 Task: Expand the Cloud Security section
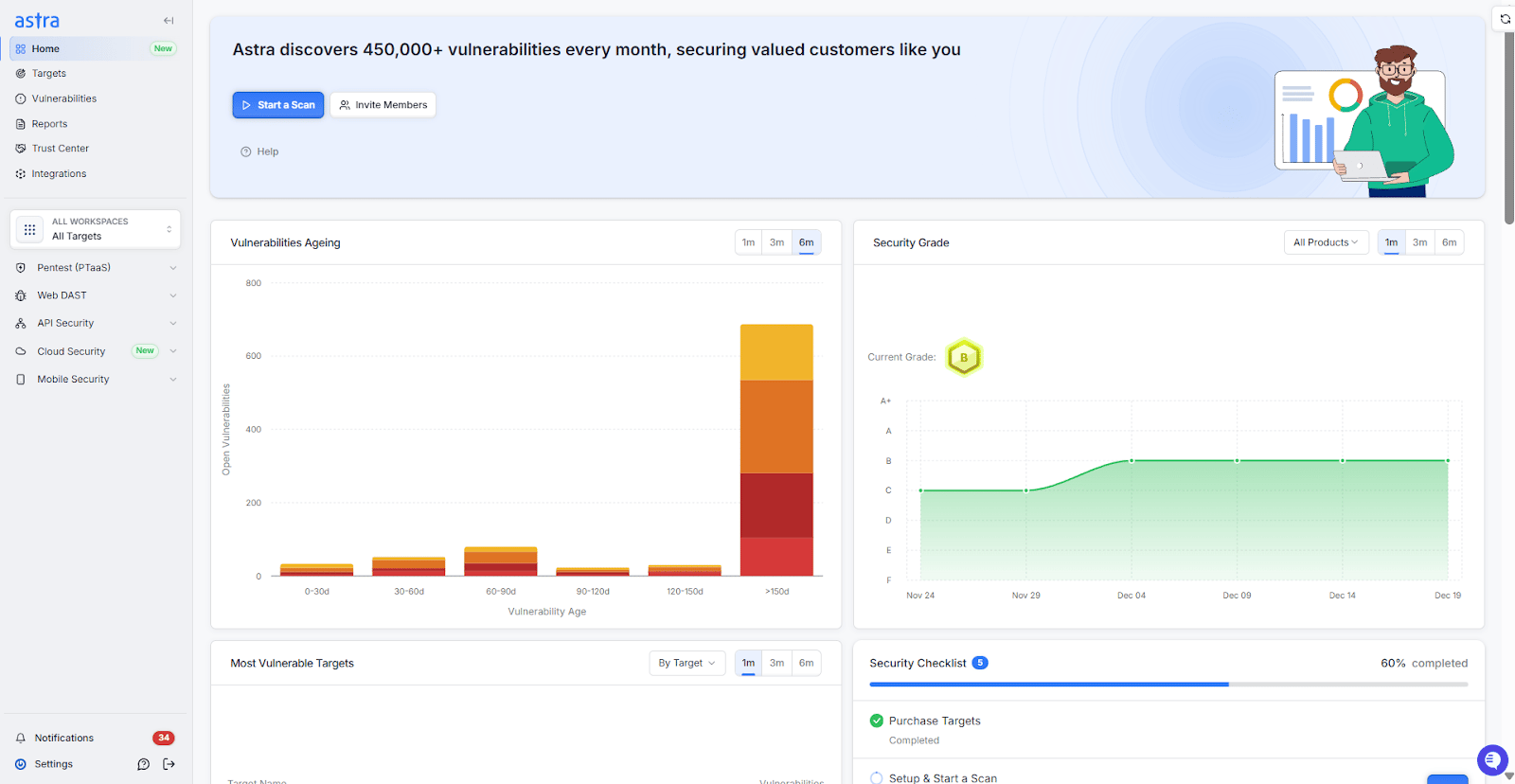coord(173,351)
